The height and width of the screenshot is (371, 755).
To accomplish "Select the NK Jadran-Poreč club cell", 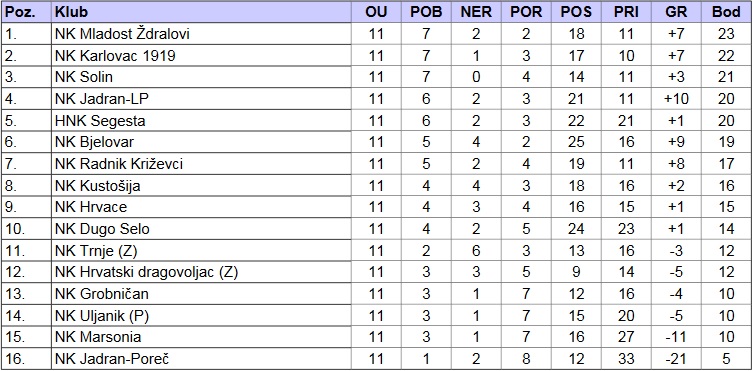I will pos(201,359).
